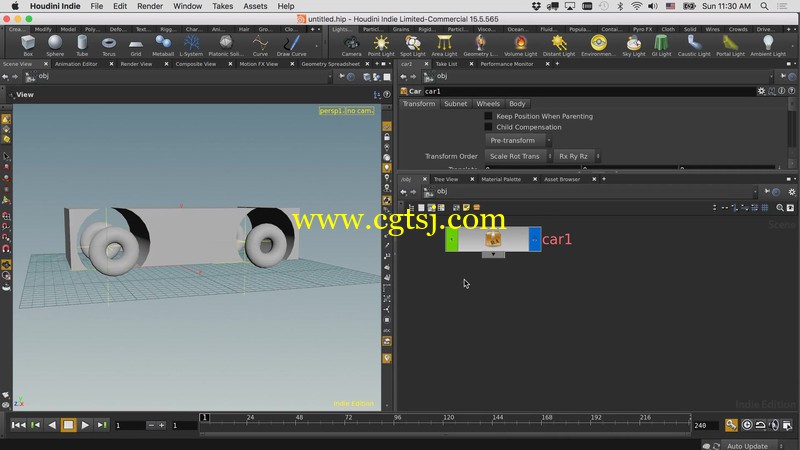Add a Caustic Light from the shelf

pos(694,45)
